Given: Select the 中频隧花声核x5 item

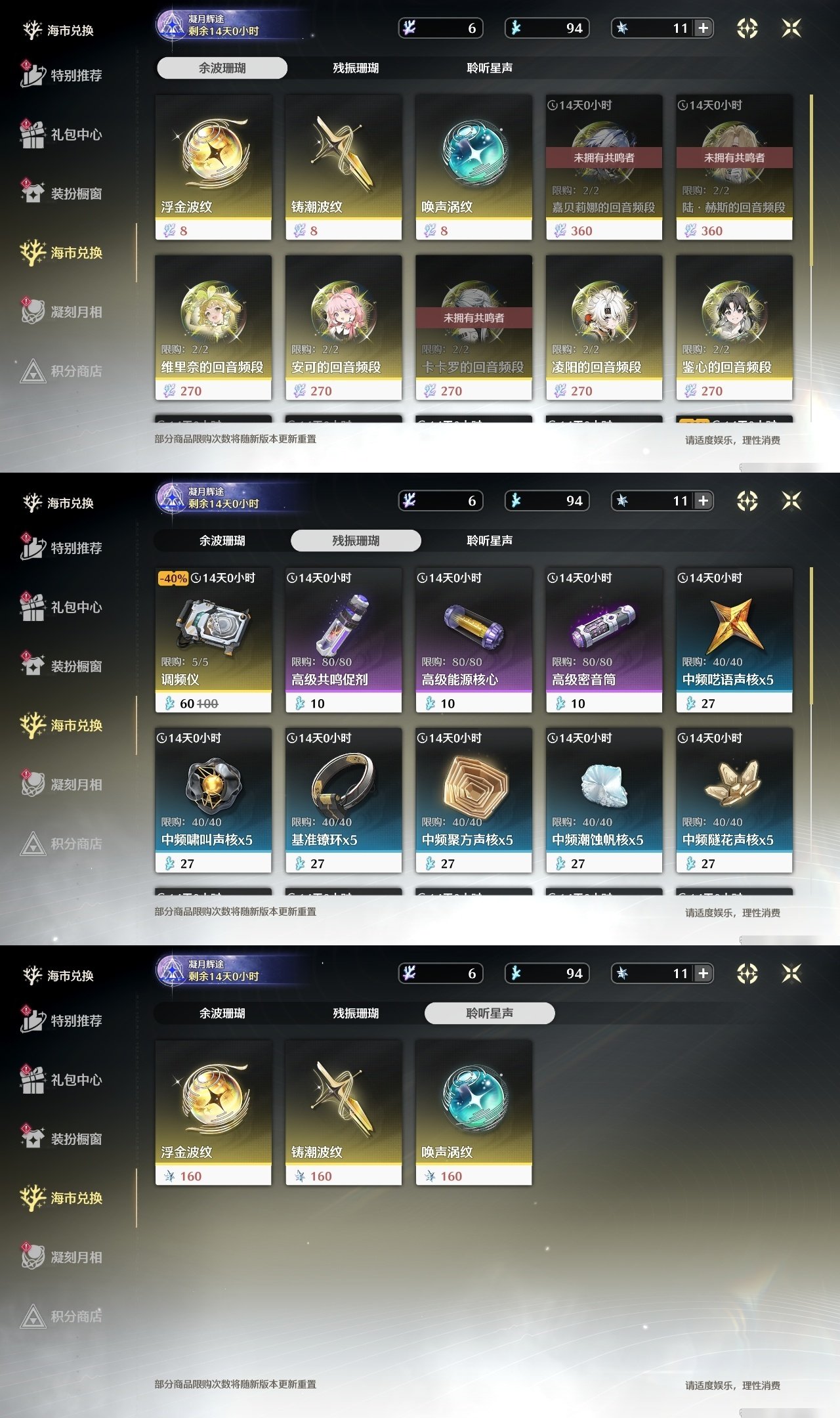Looking at the screenshot, I should [x=734, y=800].
